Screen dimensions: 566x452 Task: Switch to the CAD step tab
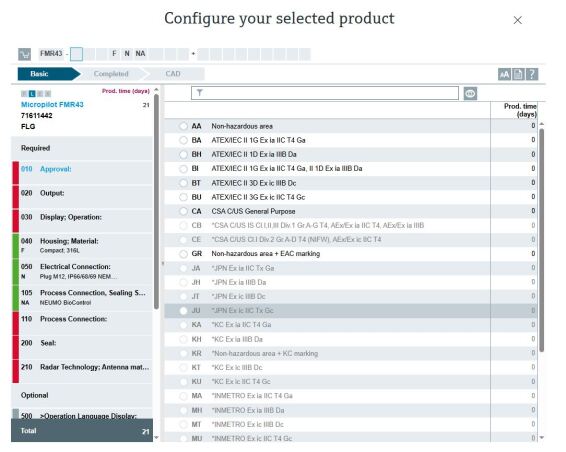(173, 74)
